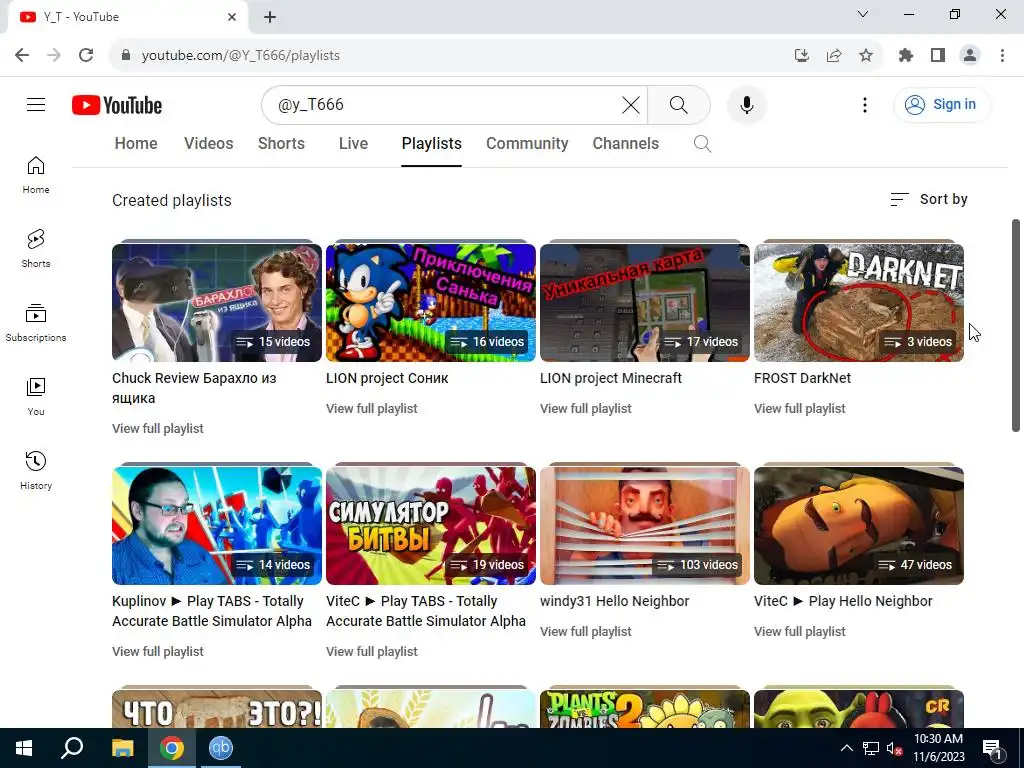
Task: Open ViteC Play Hello Neighbor thumbnail
Action: [x=859, y=526]
